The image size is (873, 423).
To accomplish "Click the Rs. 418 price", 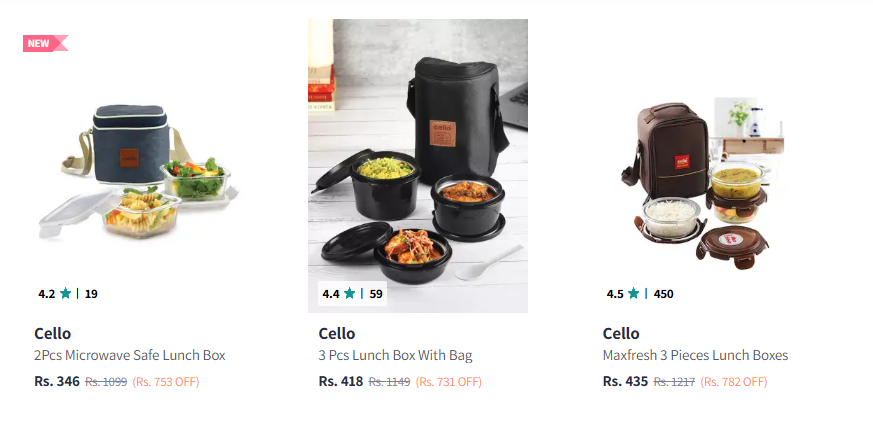I will tap(341, 382).
